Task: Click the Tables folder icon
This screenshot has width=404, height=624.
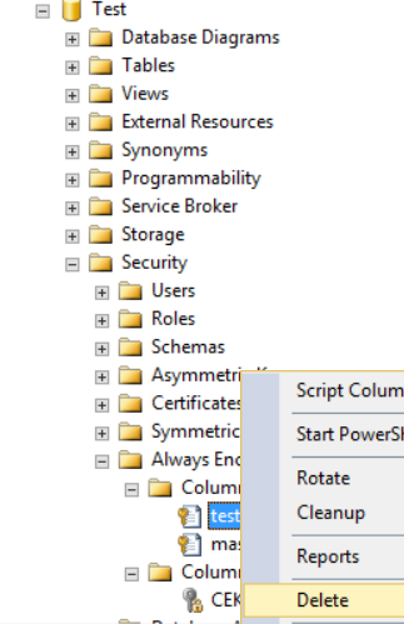Action: (x=100, y=66)
